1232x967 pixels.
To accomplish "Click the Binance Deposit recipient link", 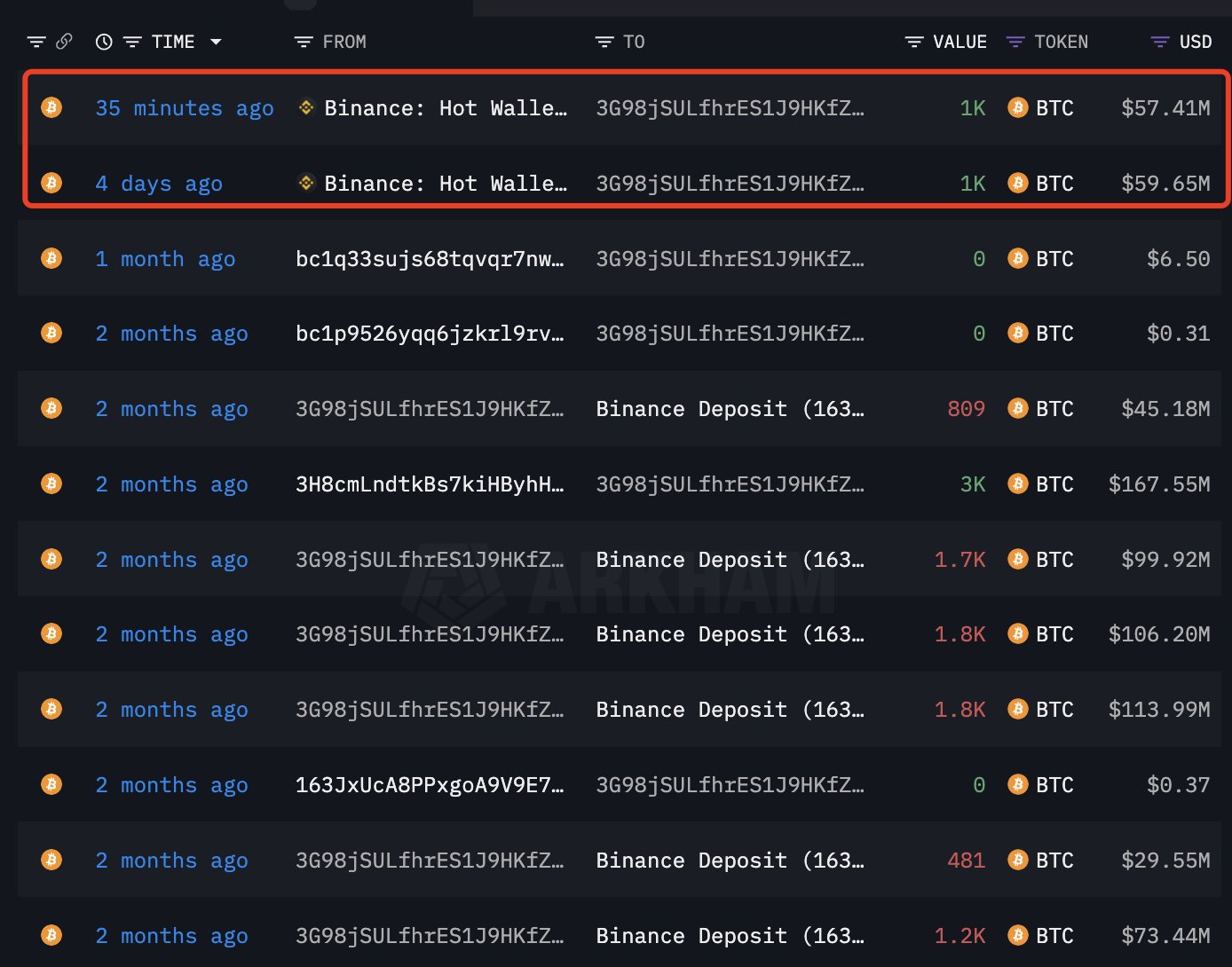I will [730, 409].
